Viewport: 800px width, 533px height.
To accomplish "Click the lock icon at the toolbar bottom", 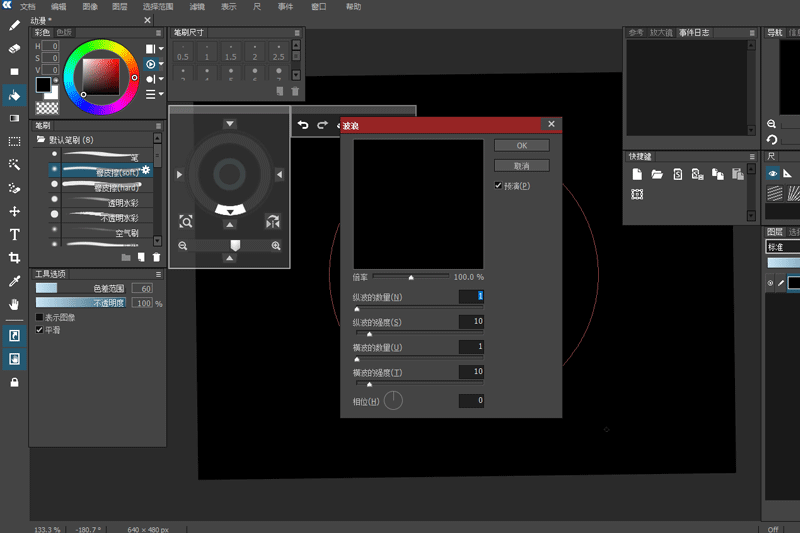I will tap(14, 382).
